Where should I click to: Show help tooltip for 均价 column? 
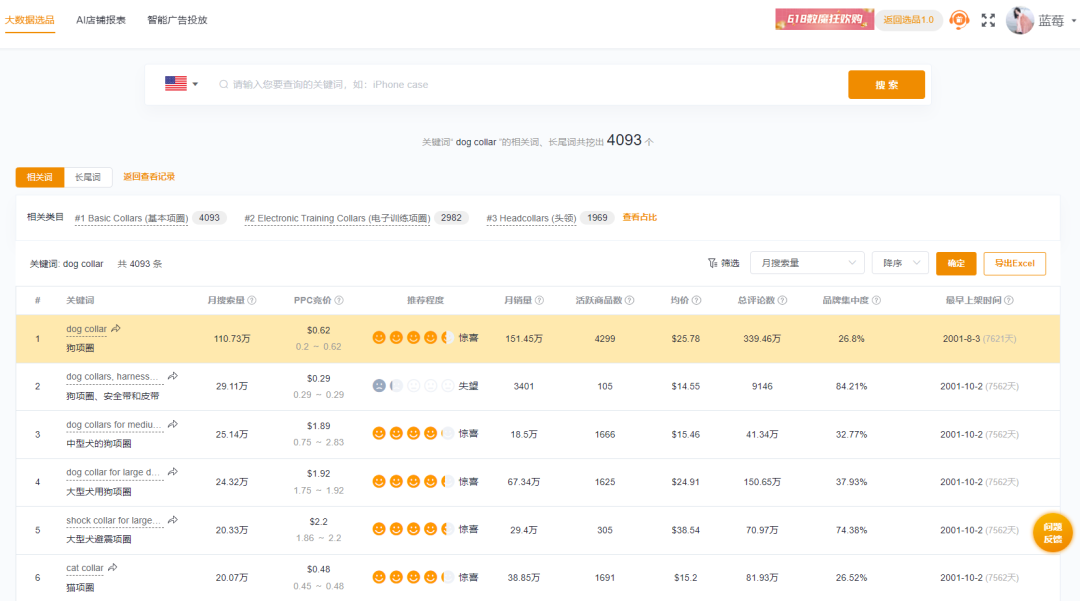[x=696, y=300]
